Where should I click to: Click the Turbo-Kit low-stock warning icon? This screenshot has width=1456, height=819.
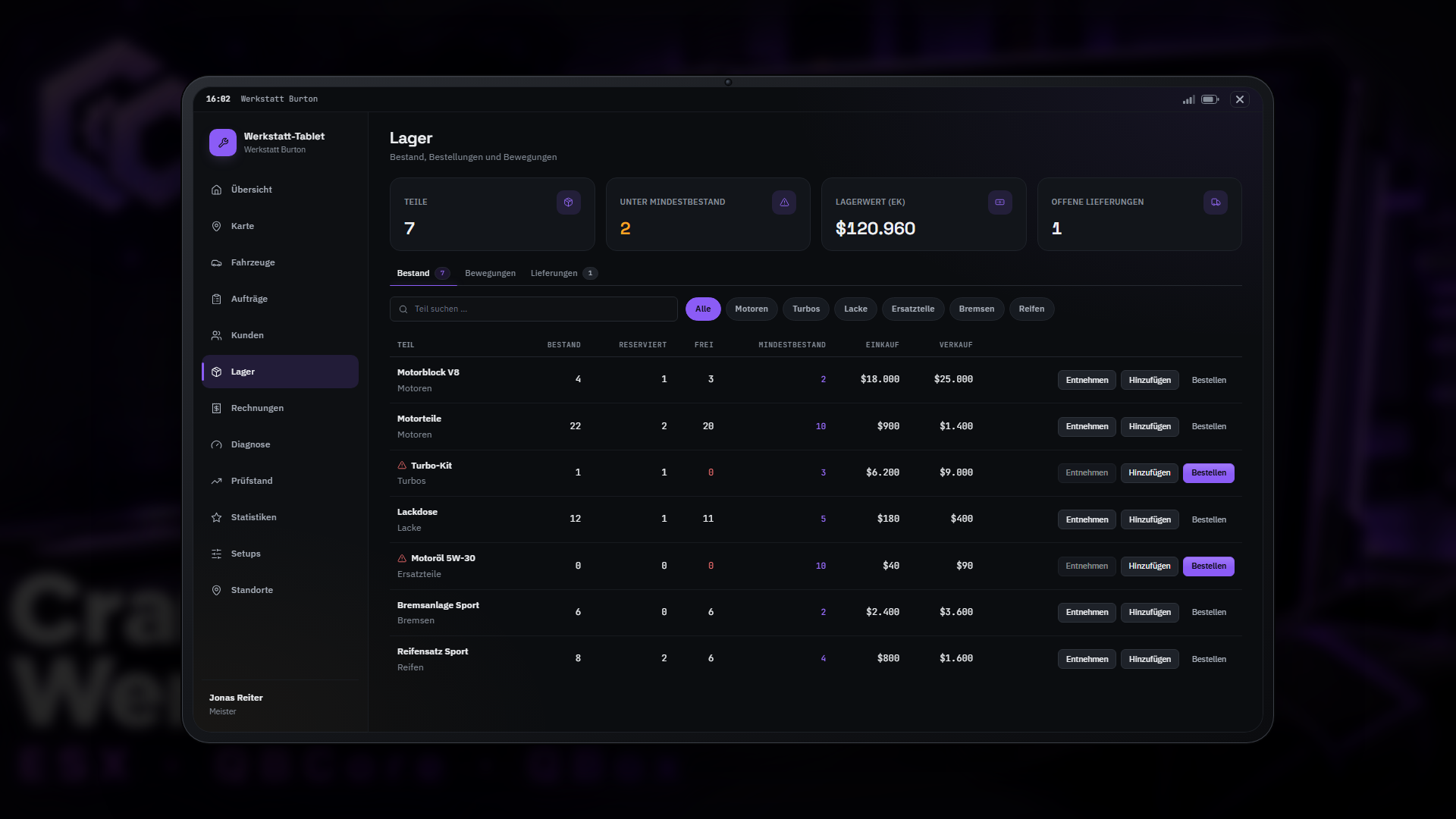402,466
